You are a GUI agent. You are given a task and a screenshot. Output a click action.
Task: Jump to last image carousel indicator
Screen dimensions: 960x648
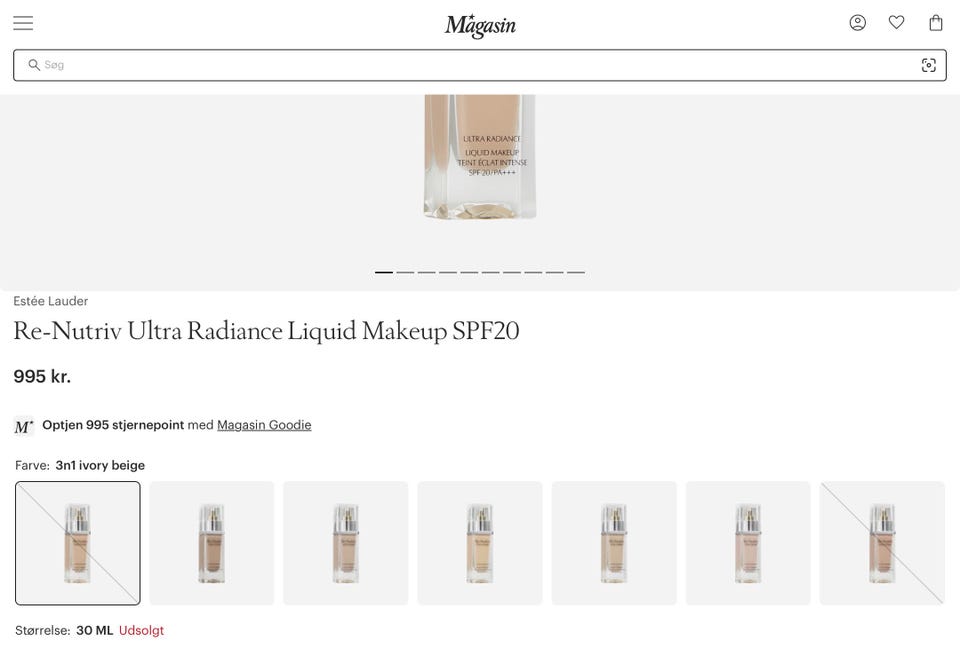pos(576,272)
